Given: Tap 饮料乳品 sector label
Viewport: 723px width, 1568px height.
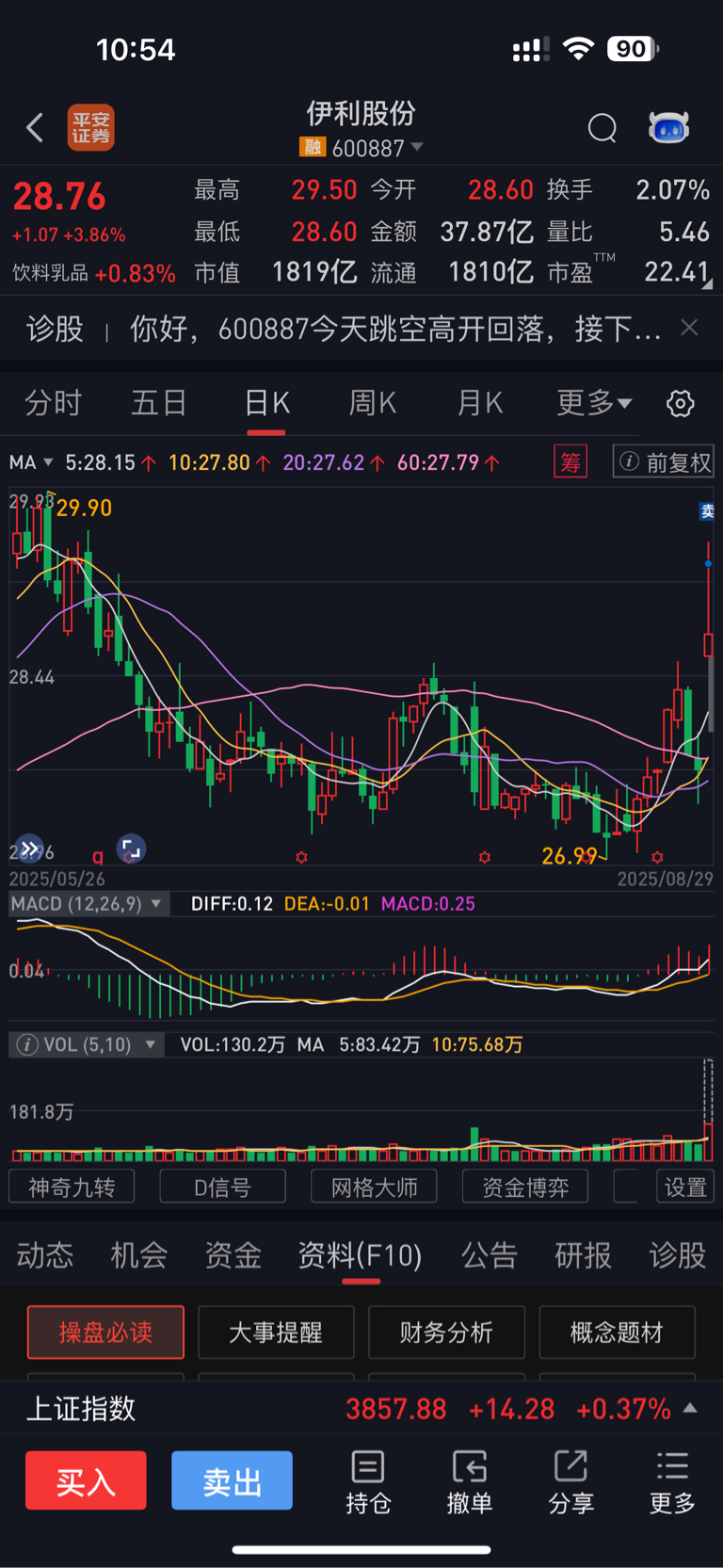Looking at the screenshot, I should pyautogui.click(x=50, y=273).
